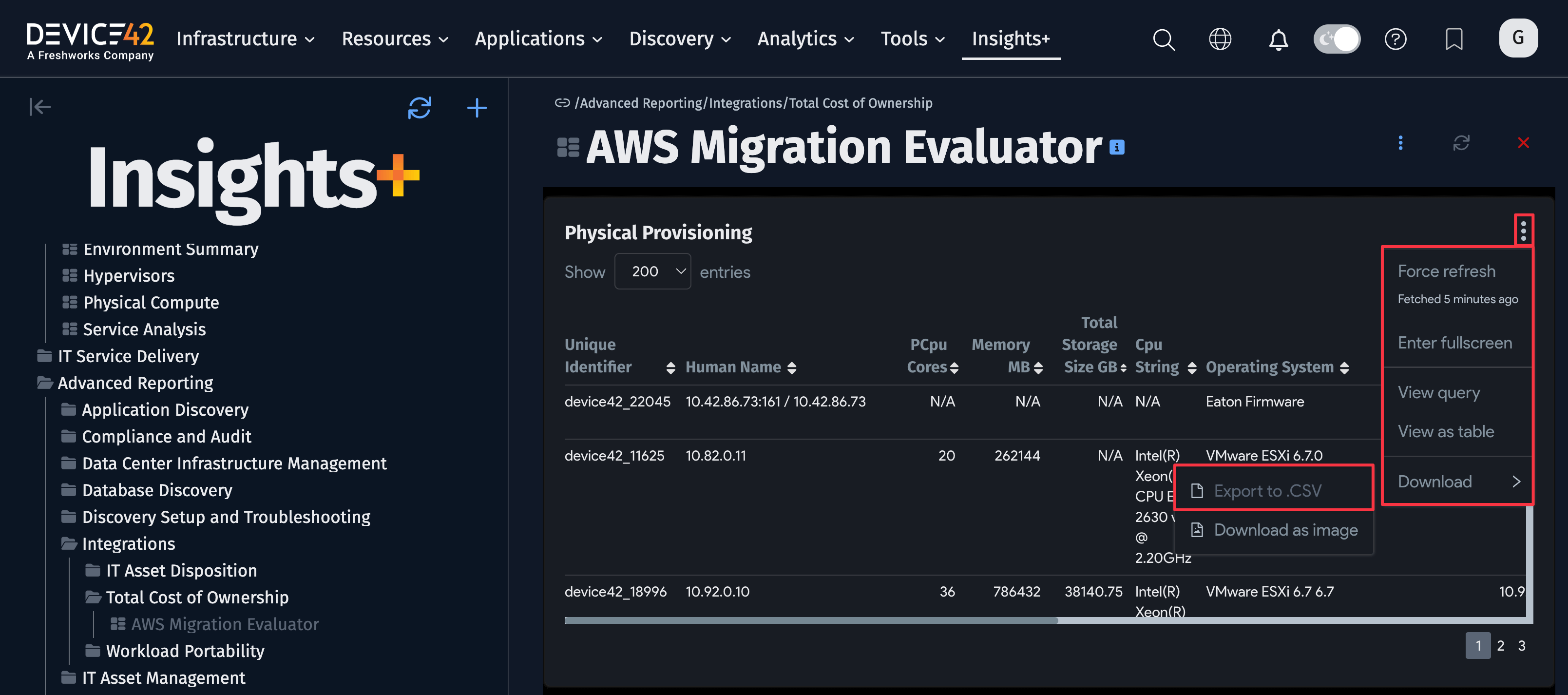Open the help question mark icon

point(1395,39)
